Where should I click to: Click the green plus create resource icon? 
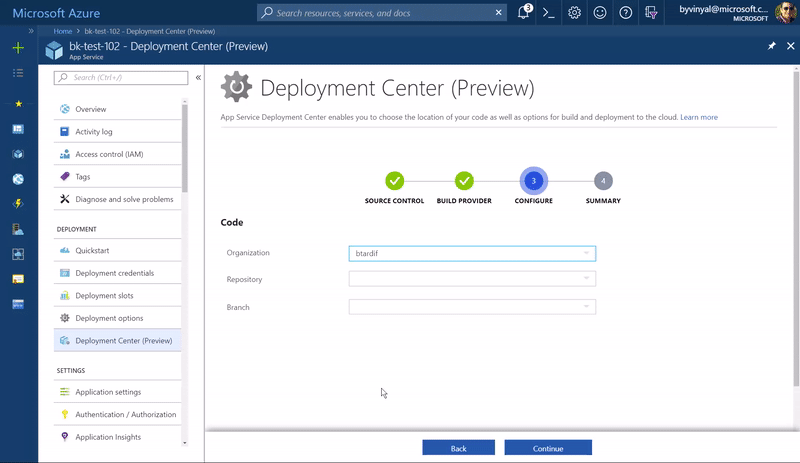click(x=18, y=47)
